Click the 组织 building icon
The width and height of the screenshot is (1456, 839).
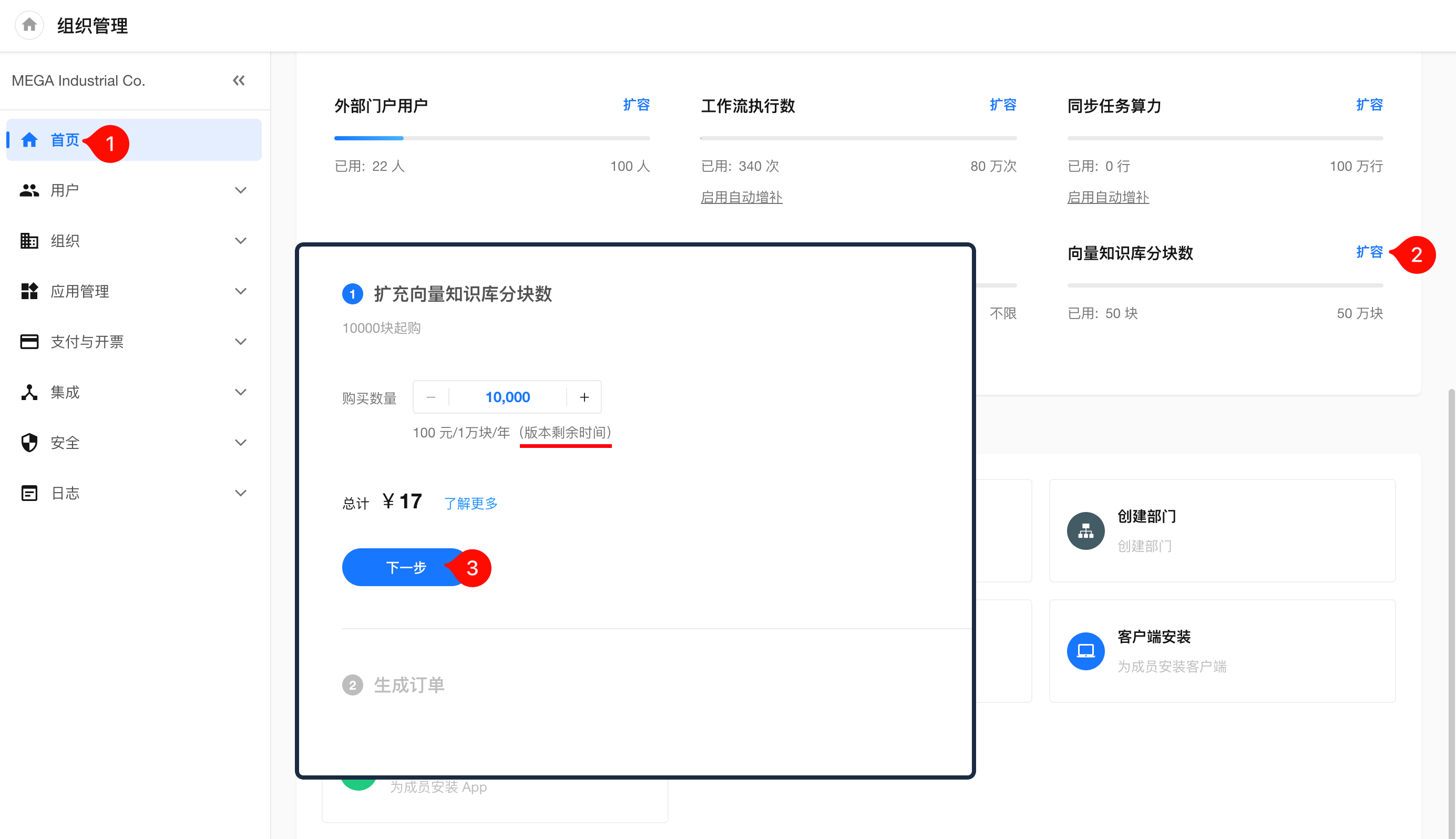tap(29, 241)
